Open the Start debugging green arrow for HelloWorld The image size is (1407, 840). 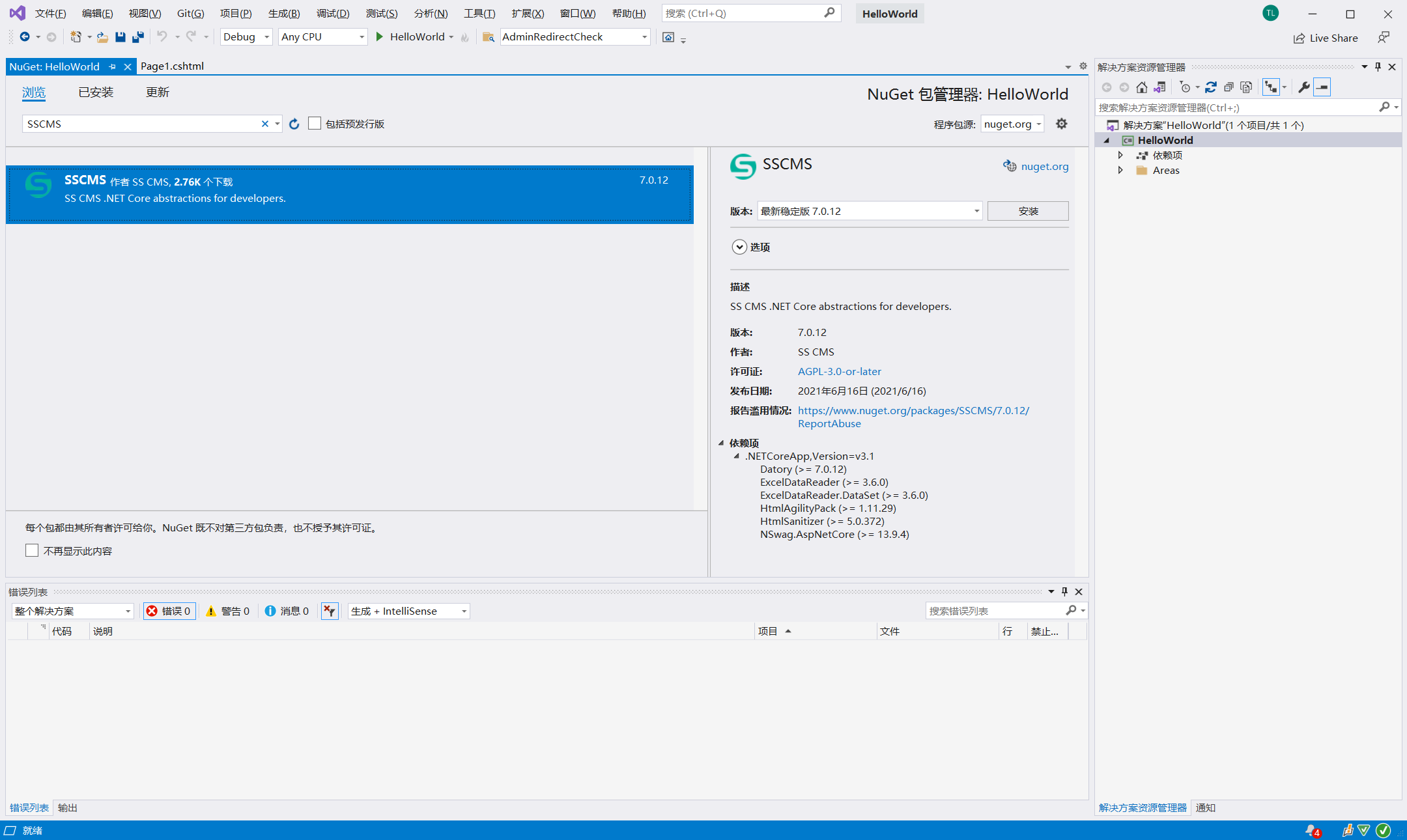point(380,37)
